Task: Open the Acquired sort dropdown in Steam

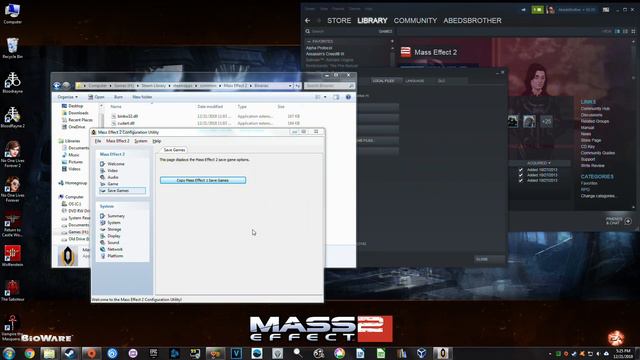Action: [539, 163]
